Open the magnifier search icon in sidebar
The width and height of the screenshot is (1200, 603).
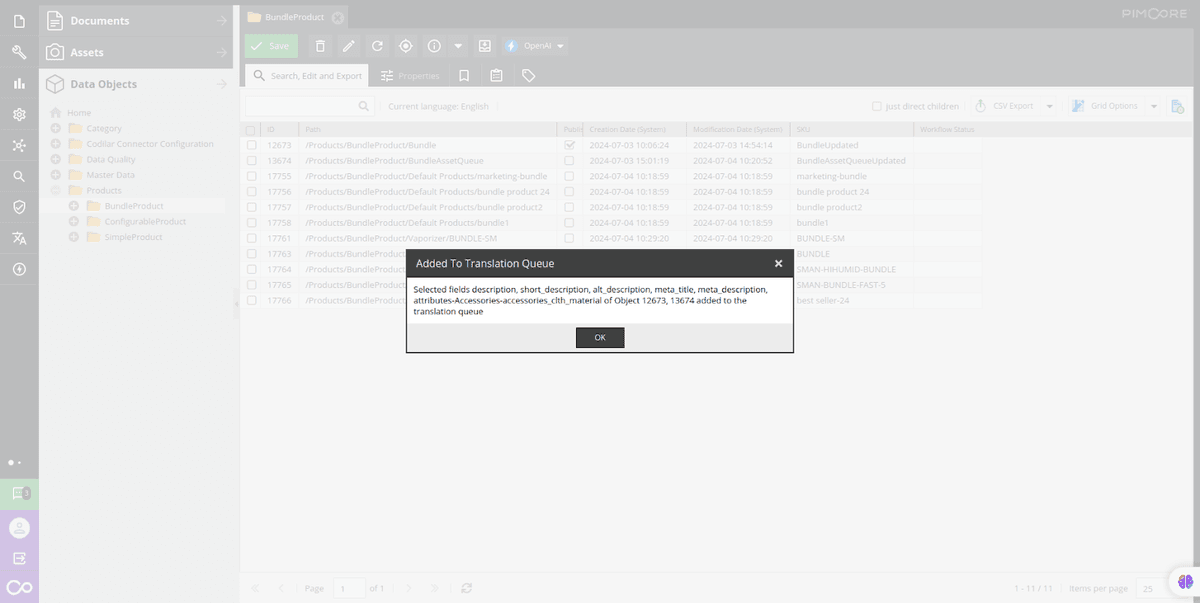(19, 177)
